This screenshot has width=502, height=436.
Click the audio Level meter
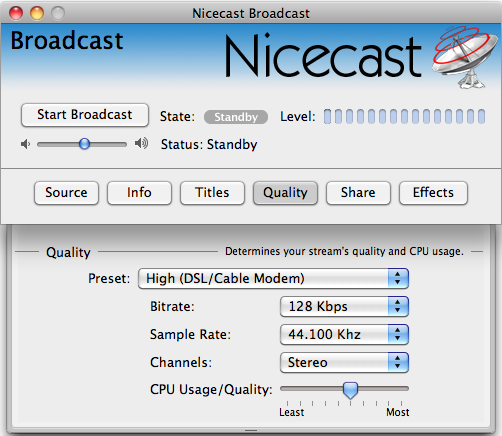(x=404, y=117)
